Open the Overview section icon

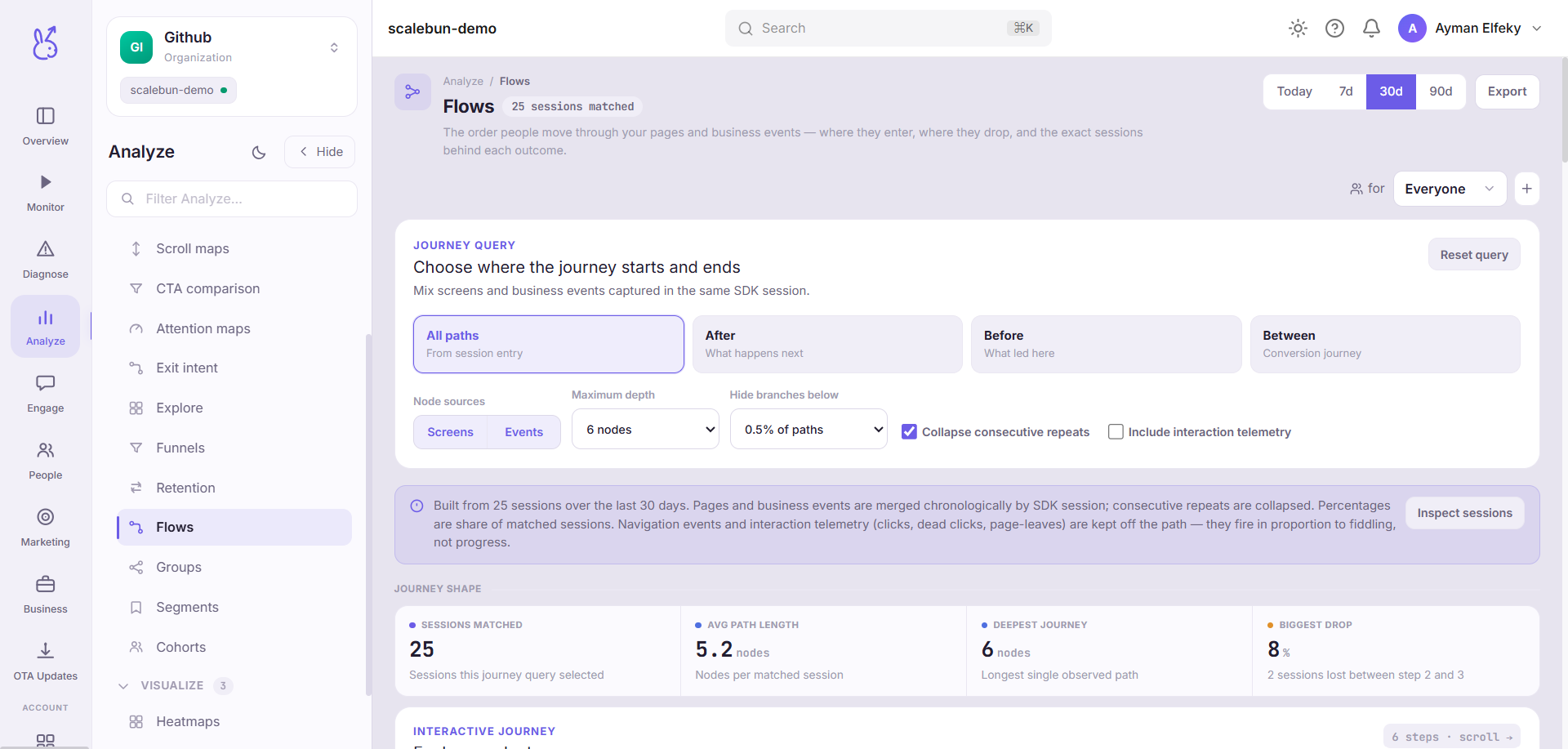46,116
